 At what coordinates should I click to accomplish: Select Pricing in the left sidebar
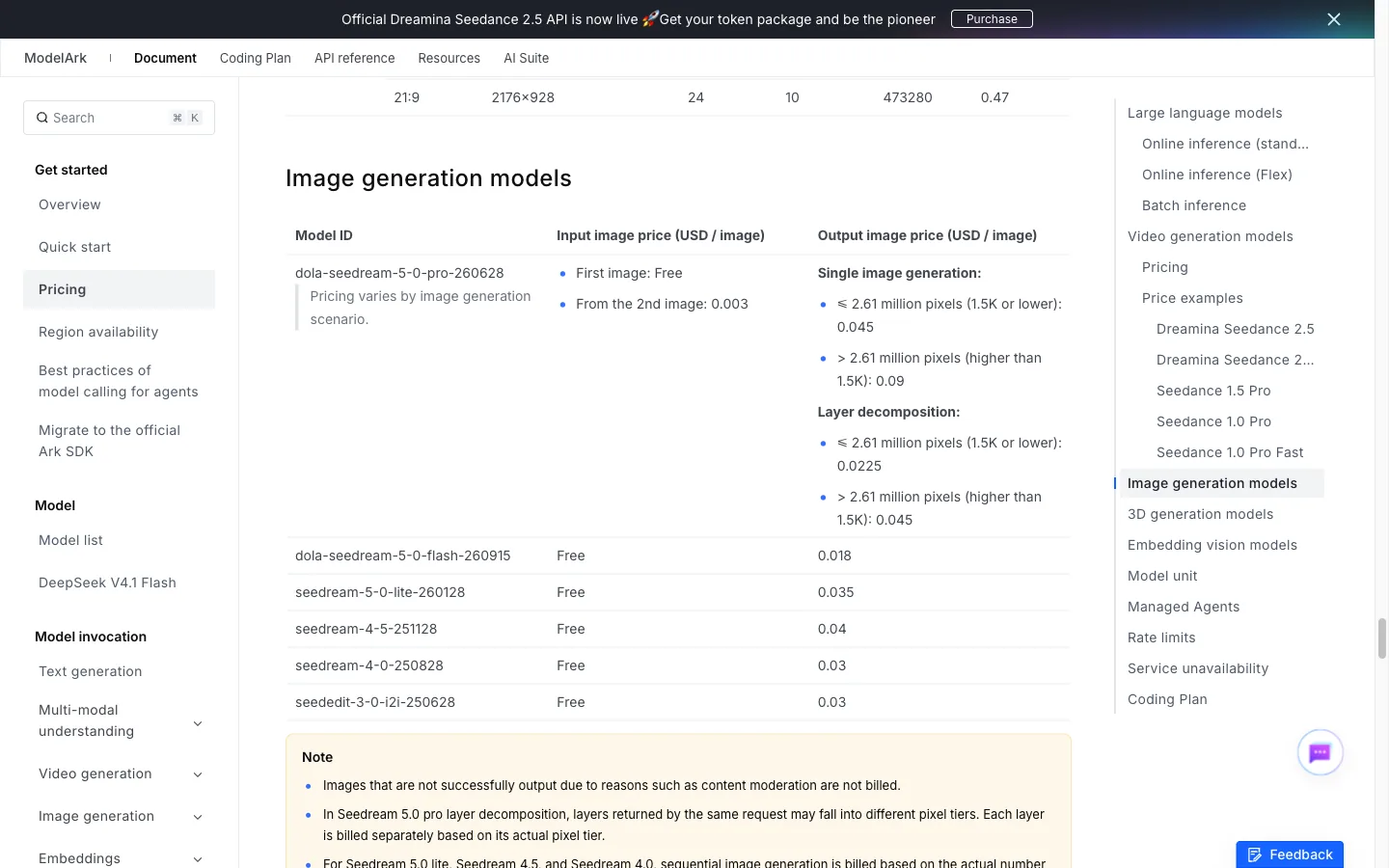coord(119,289)
